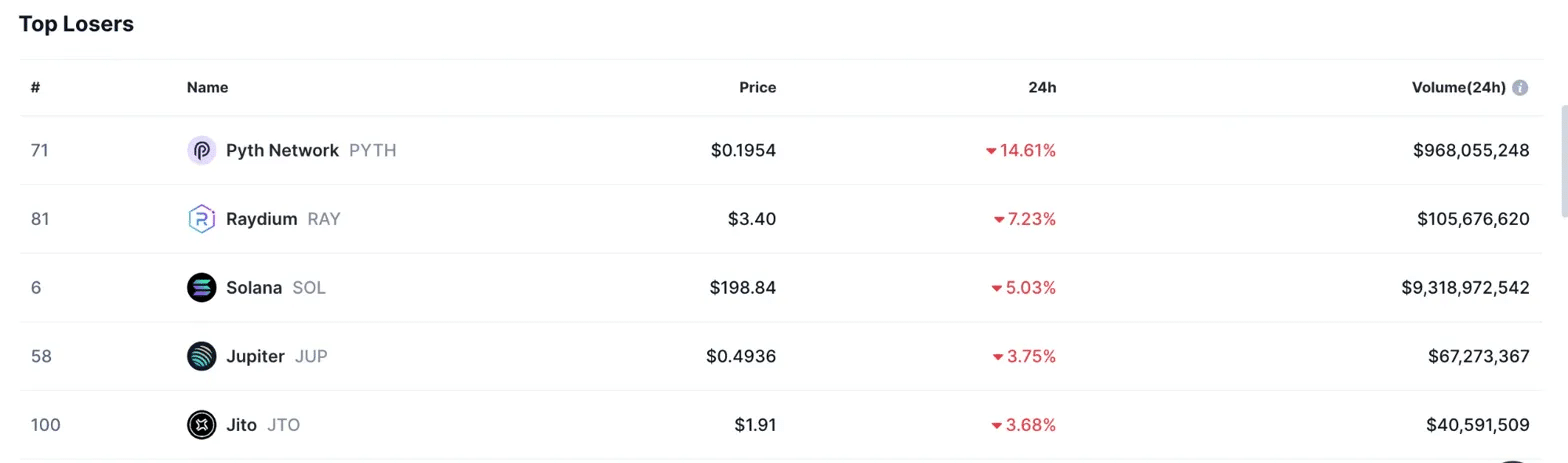
Task: Click the Pyth Network coin logo
Action: [x=202, y=150]
